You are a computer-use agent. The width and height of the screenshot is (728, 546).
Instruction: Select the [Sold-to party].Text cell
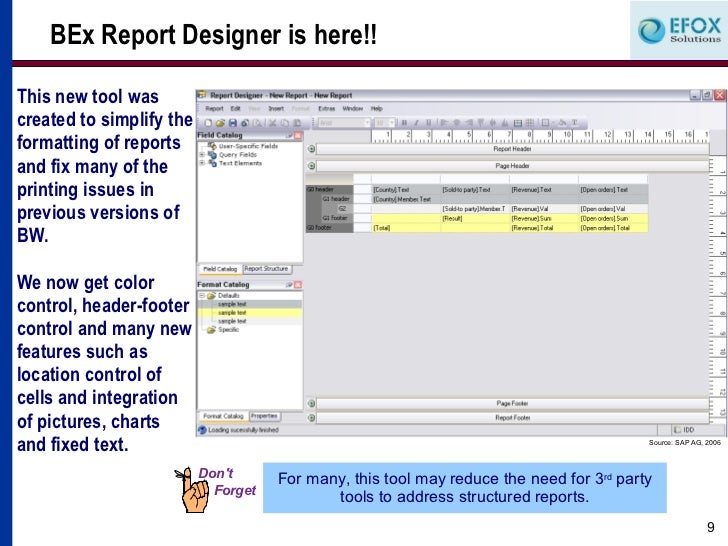[x=475, y=189]
